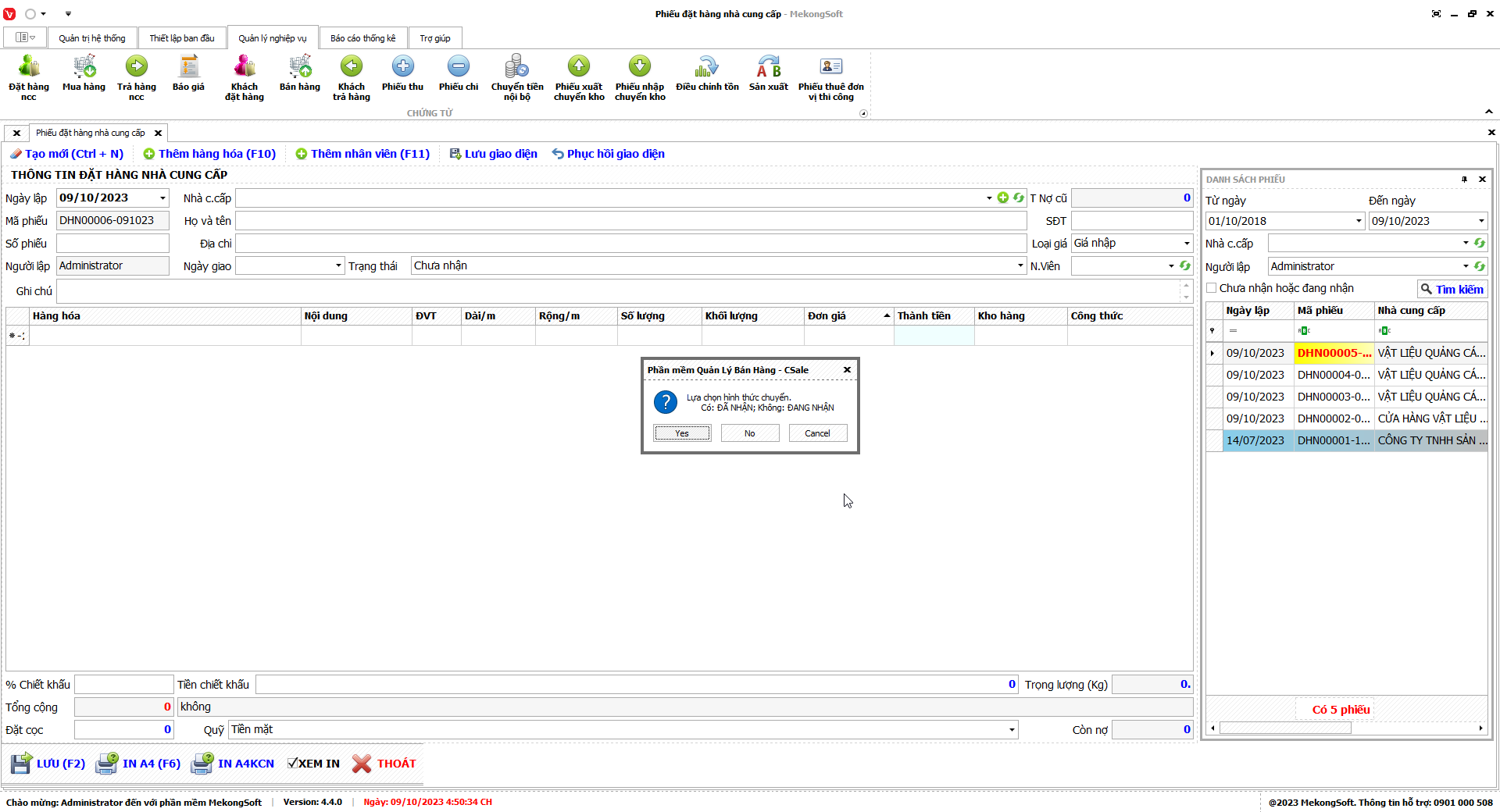
Task: Open the Thiết lập ban đầu tab
Action: pyautogui.click(x=181, y=38)
